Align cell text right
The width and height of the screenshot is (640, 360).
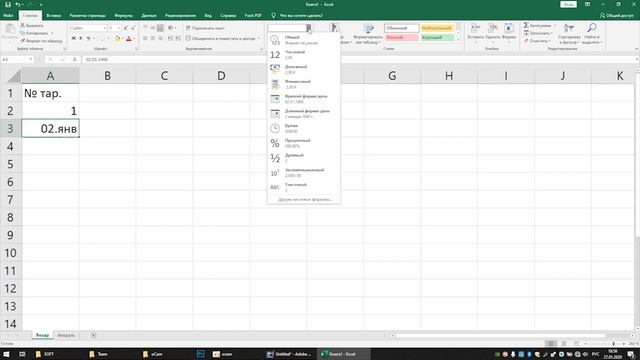tap(160, 38)
